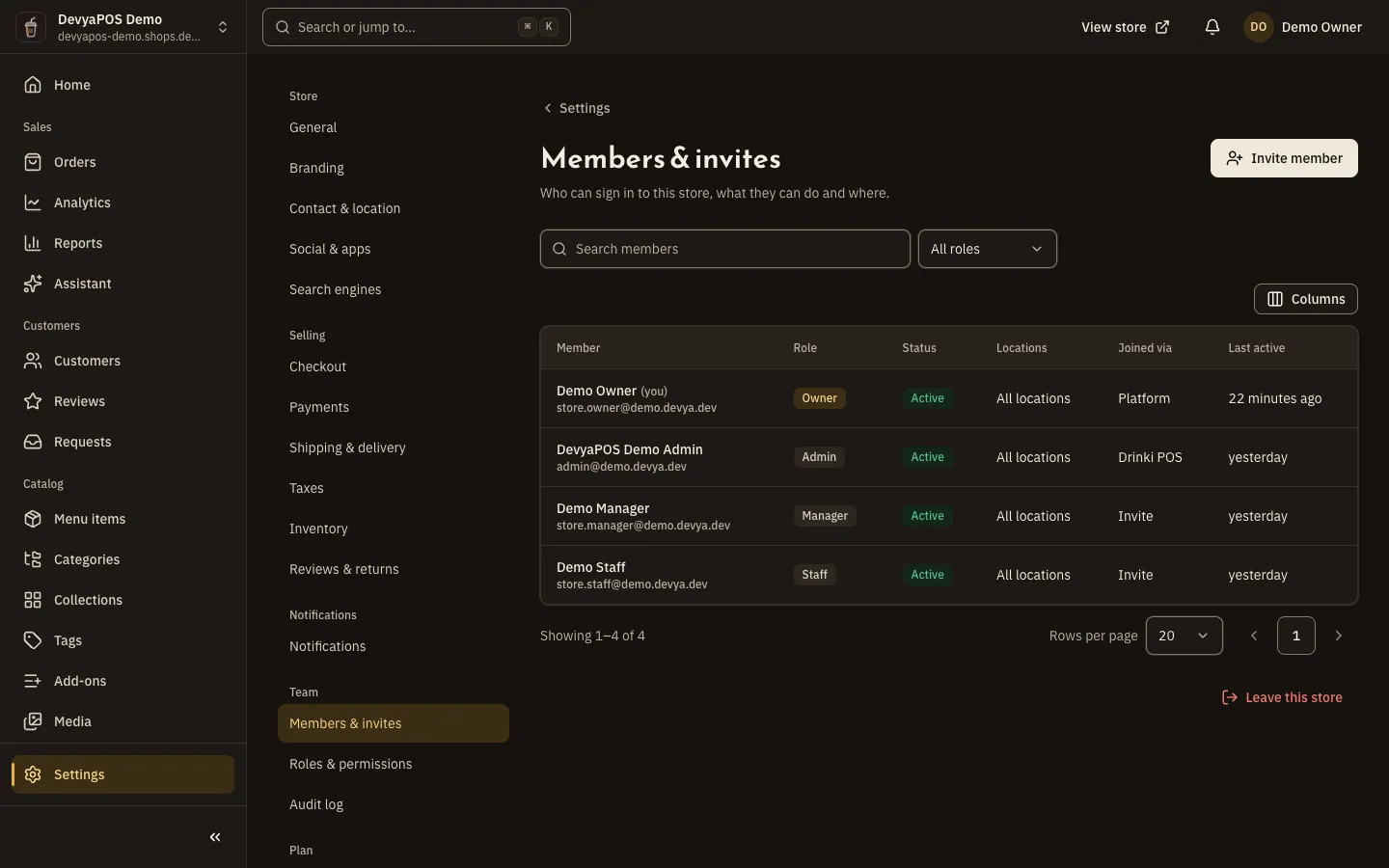Focus the Search members field
1389x868 pixels.
coord(725,249)
